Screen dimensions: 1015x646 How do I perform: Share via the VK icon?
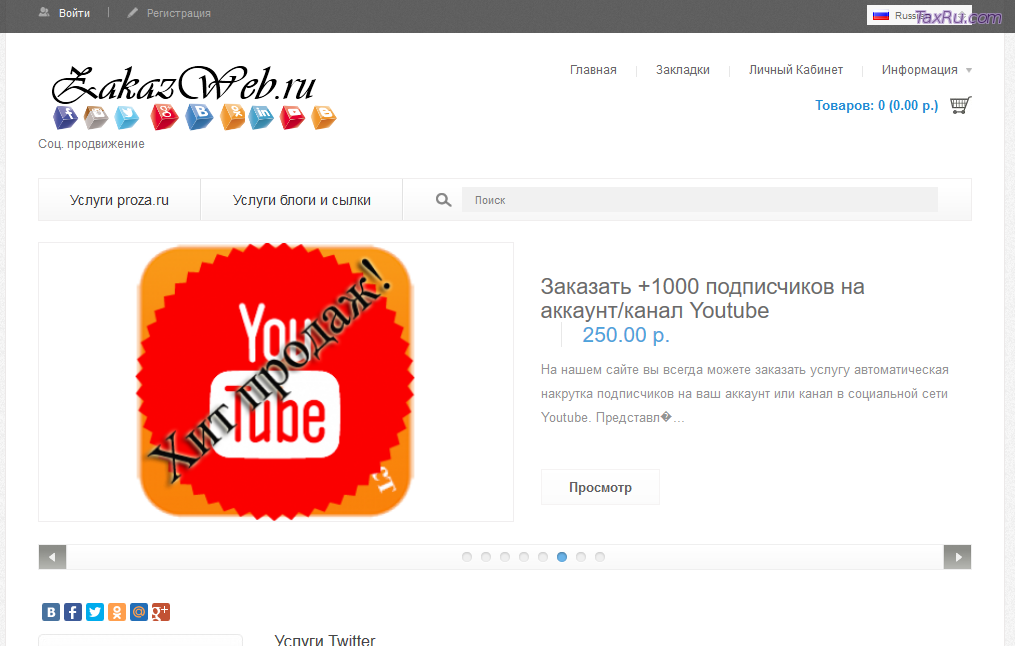(50, 612)
